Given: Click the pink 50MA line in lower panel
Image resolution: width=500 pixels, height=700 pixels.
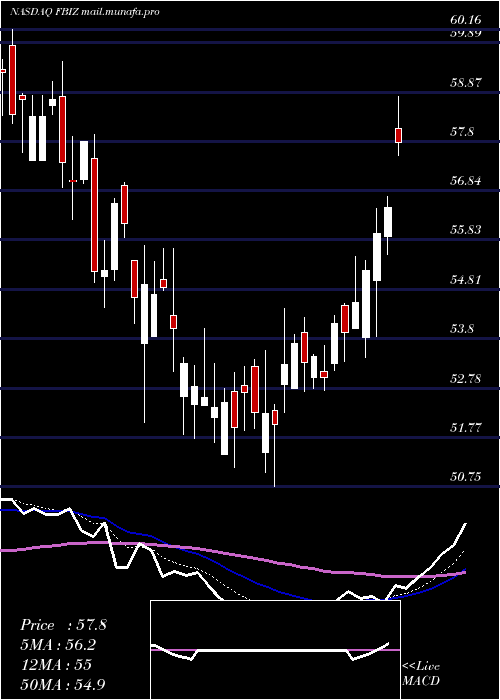Looking at the screenshot, I should click(x=232, y=554).
